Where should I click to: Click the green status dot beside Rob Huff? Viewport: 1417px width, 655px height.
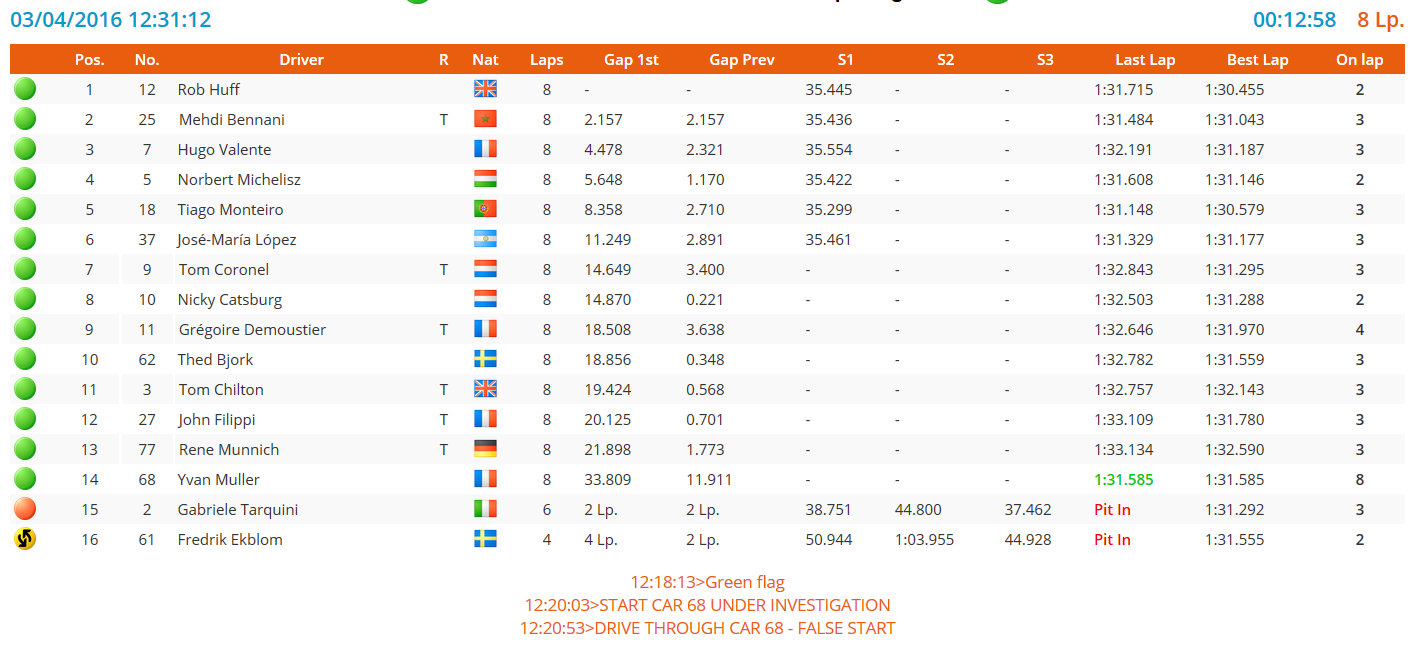(25, 89)
